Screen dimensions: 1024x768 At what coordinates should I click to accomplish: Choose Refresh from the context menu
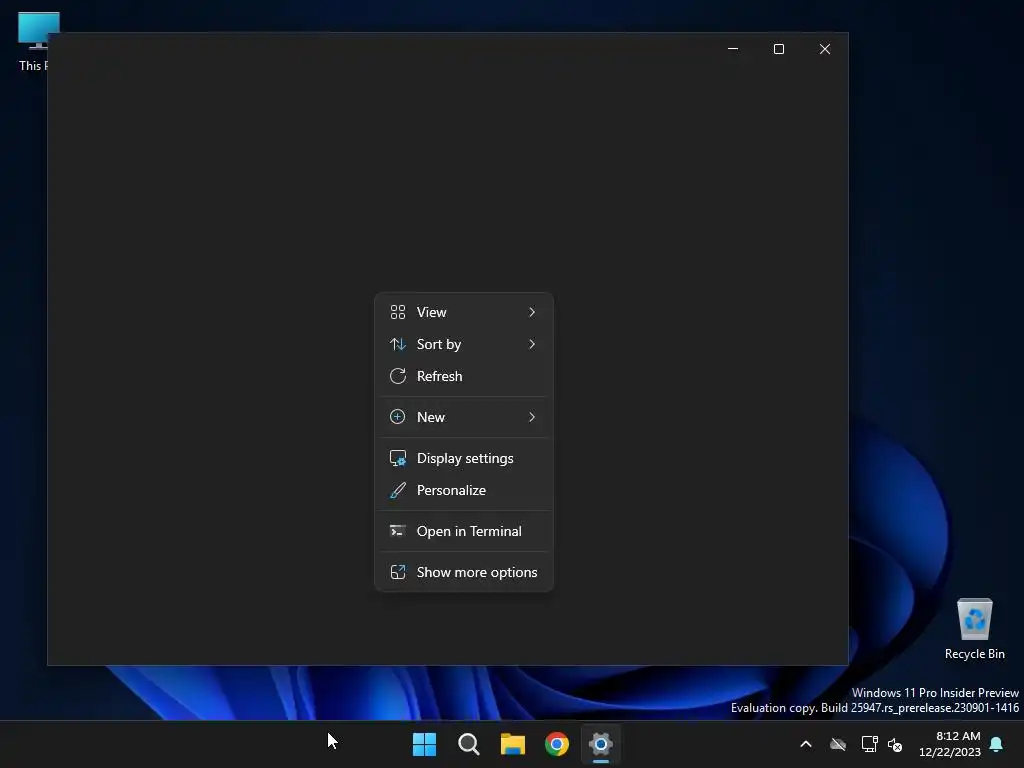click(464, 376)
